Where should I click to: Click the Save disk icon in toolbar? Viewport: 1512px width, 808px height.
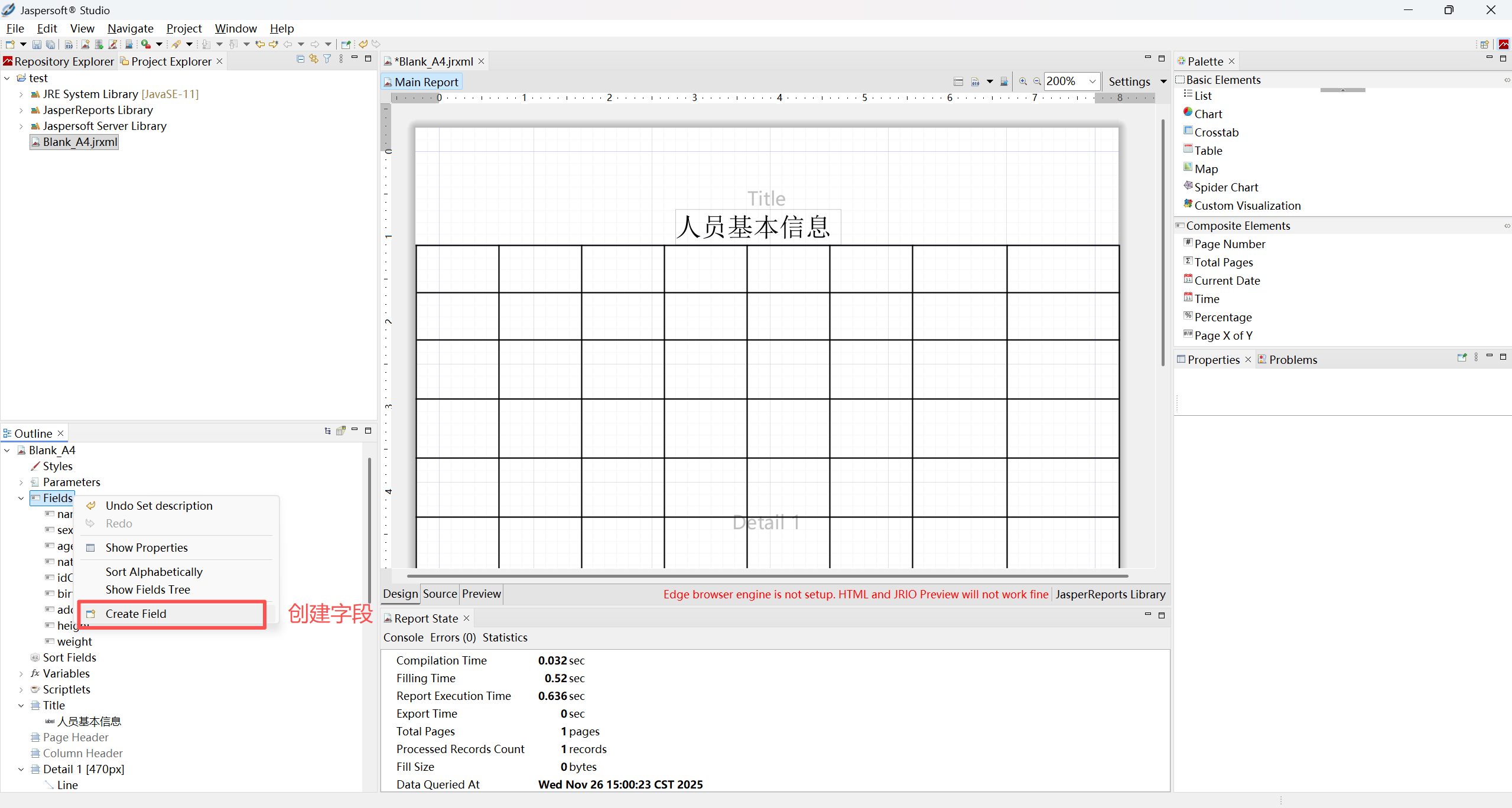pos(37,44)
